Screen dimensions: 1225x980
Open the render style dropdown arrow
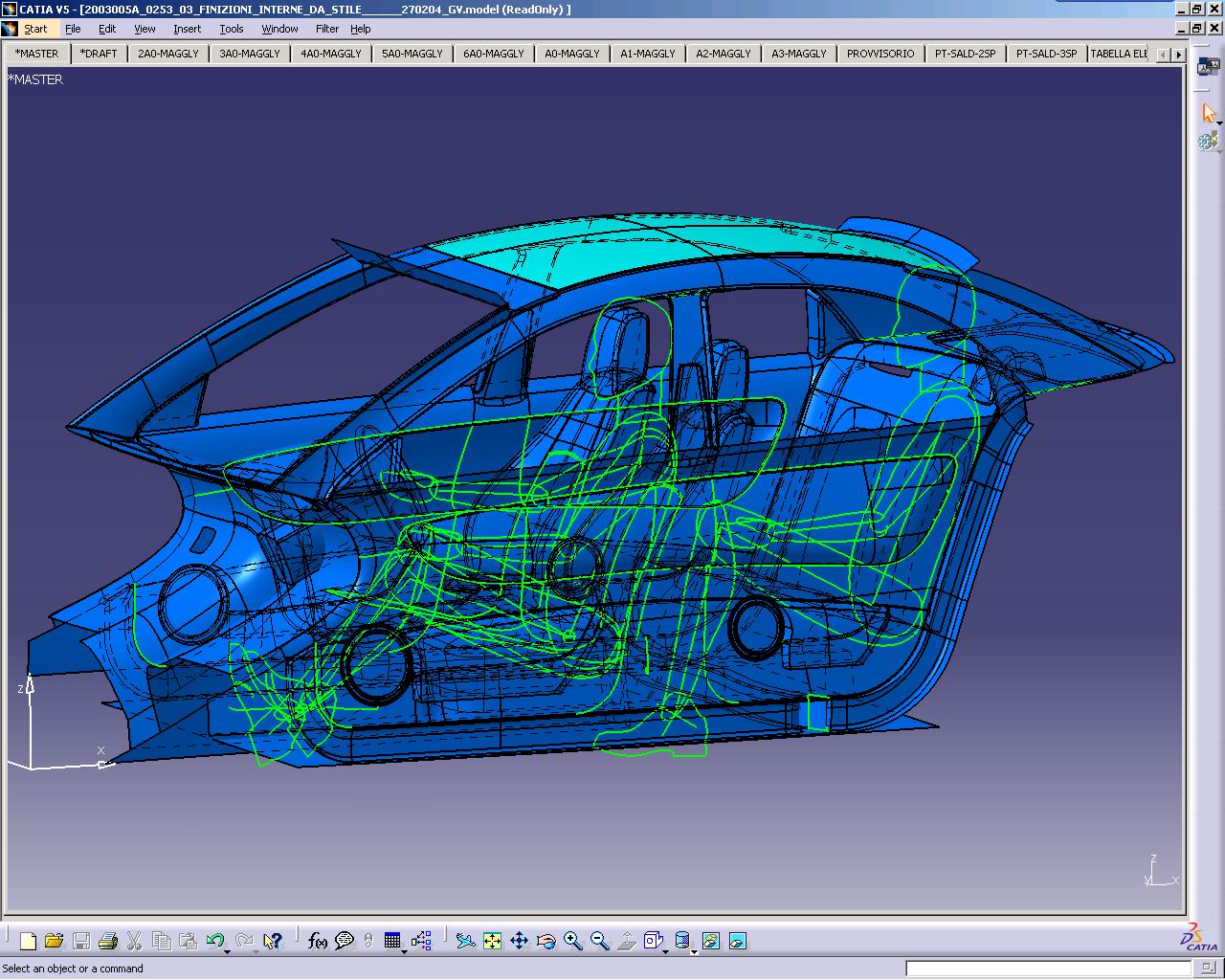pyautogui.click(x=696, y=952)
